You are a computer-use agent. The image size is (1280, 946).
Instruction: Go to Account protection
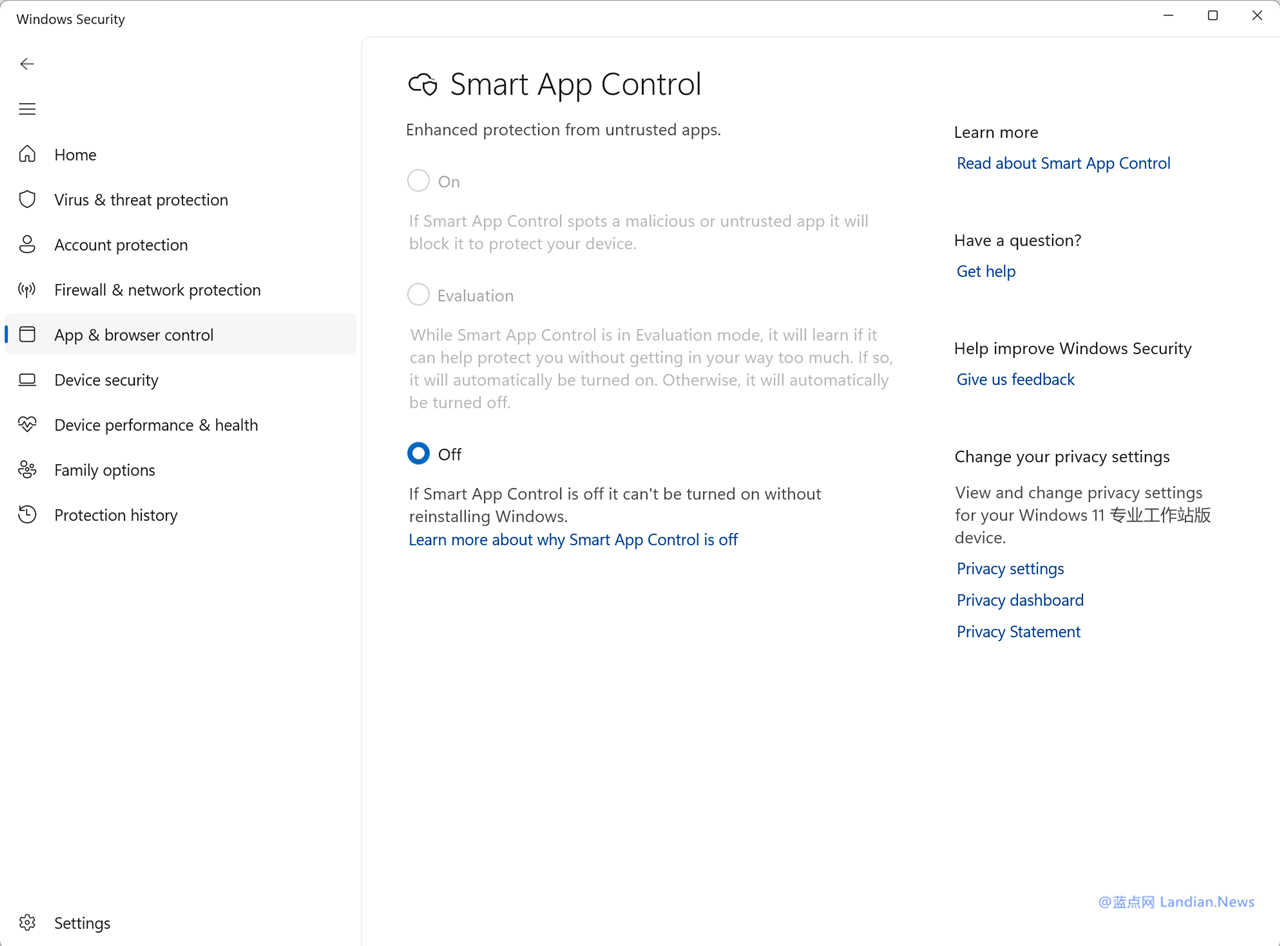(x=180, y=244)
